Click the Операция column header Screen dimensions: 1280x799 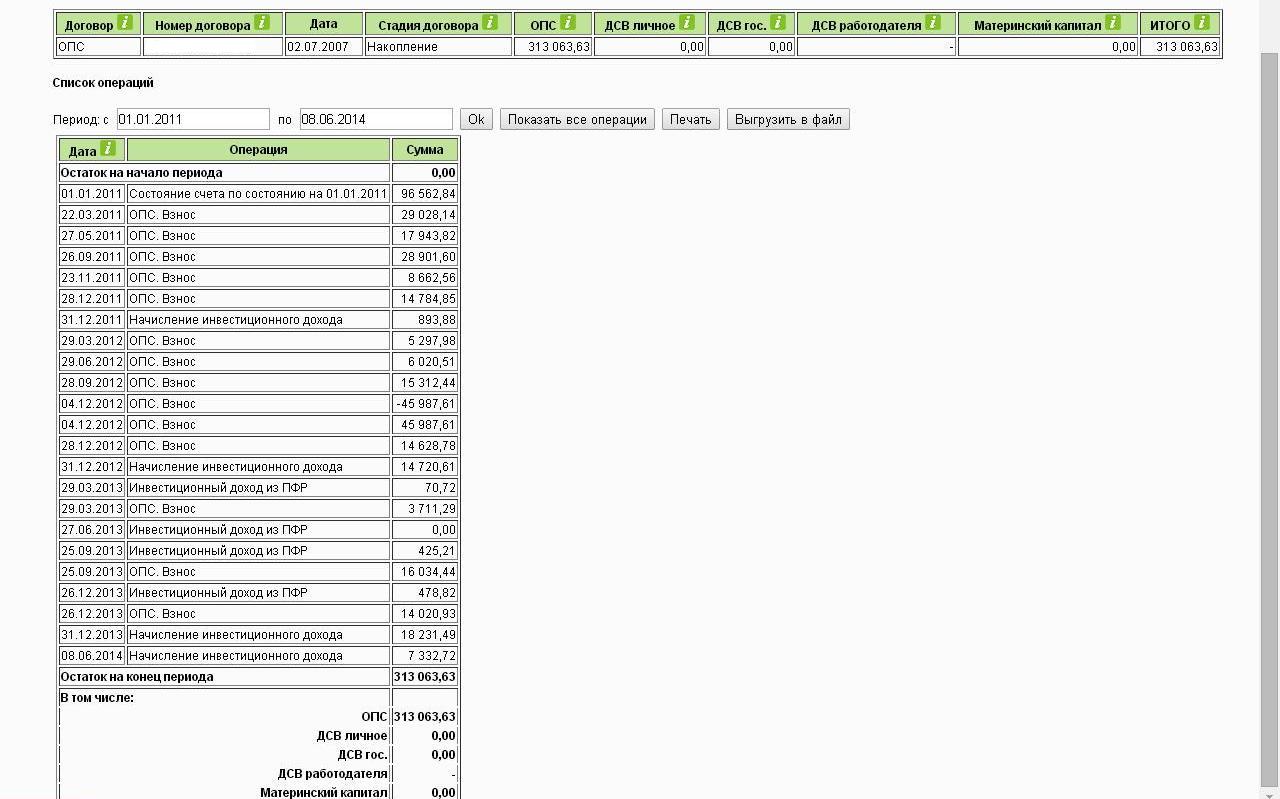[x=258, y=150]
